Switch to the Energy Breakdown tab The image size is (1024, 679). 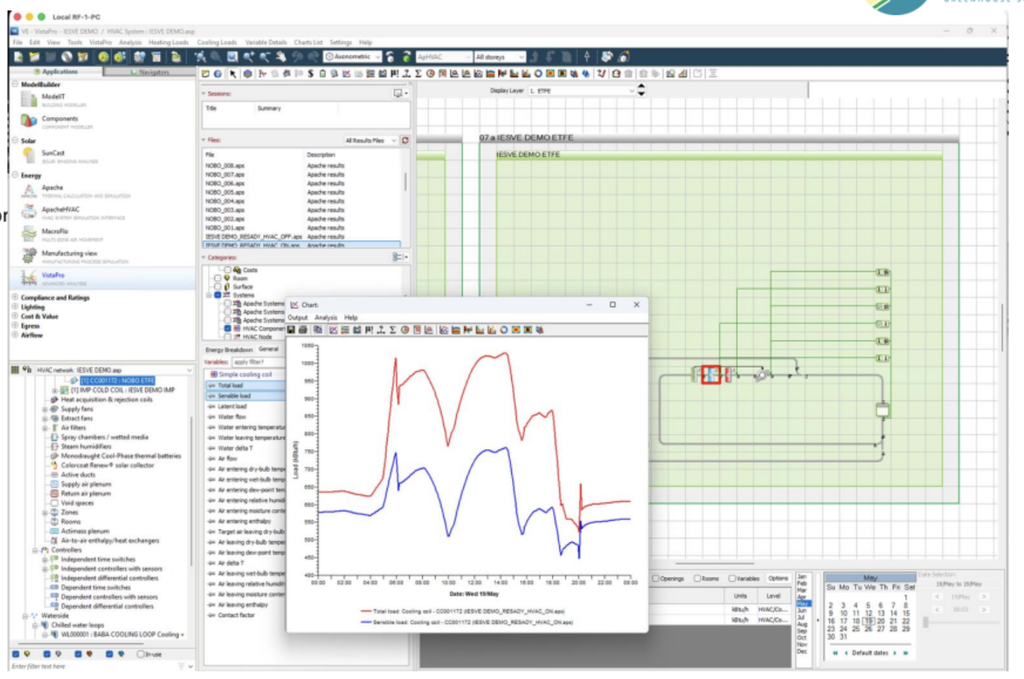click(229, 350)
